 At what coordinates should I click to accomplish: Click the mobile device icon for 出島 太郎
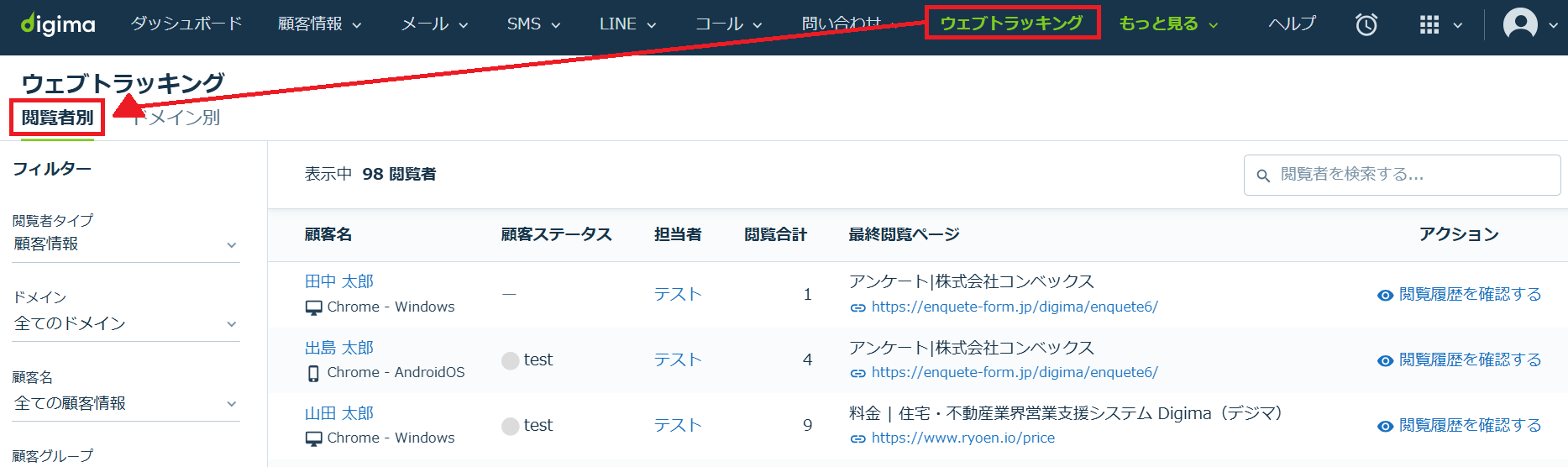313,373
